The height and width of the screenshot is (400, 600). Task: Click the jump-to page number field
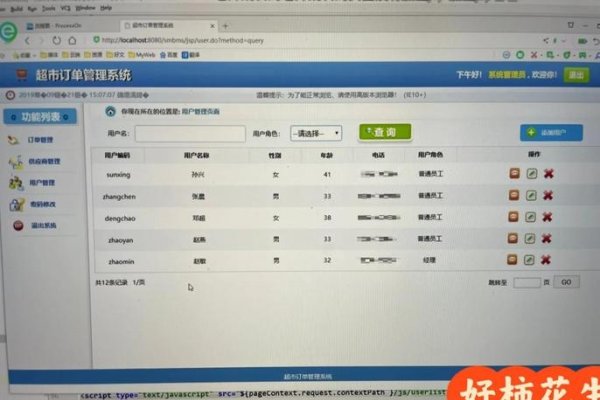(x=527, y=282)
